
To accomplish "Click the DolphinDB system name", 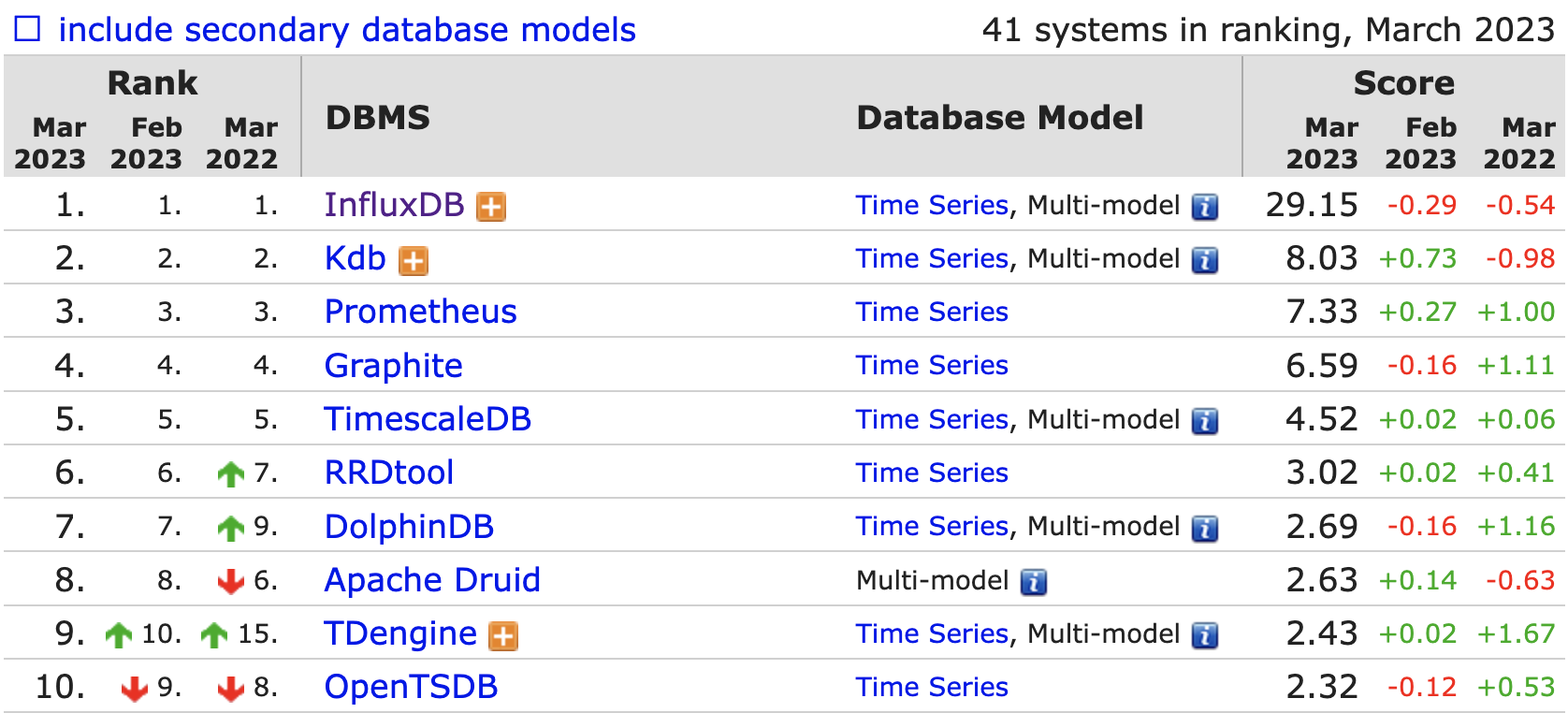I will coord(409,527).
